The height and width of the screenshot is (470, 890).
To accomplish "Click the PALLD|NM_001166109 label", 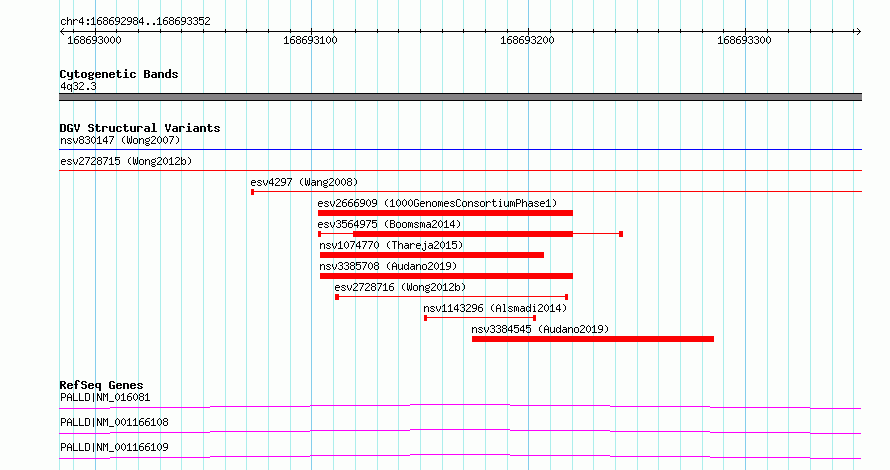I will (114, 447).
